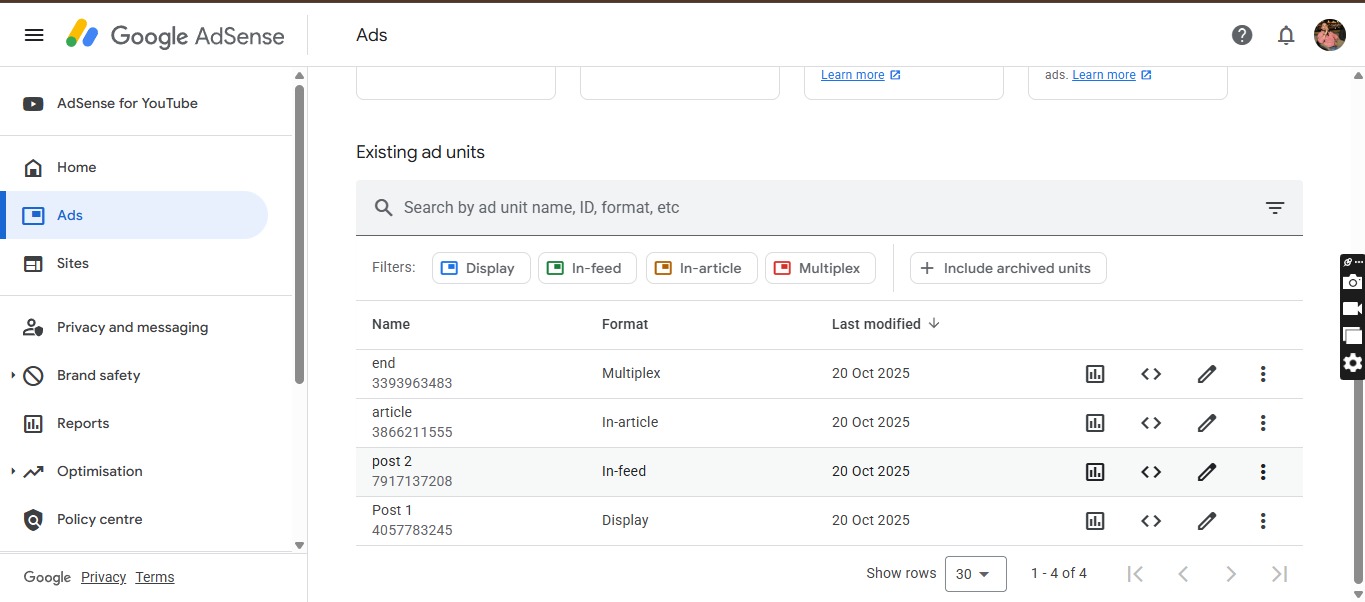This screenshot has height=602, width=1365.
Task: Toggle the Multiplex format filter
Action: click(820, 268)
